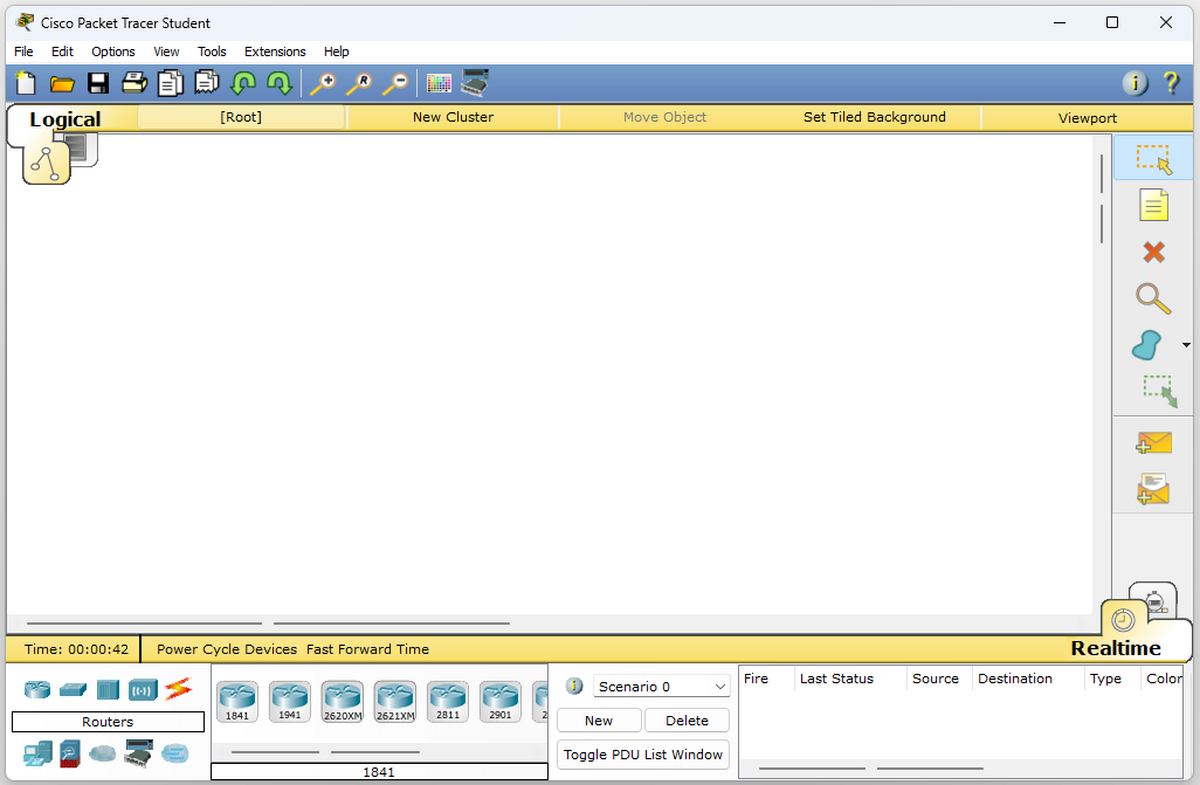Screen dimensions: 1200x785
Task: Pick the red X Delete tool
Action: [x=1153, y=252]
